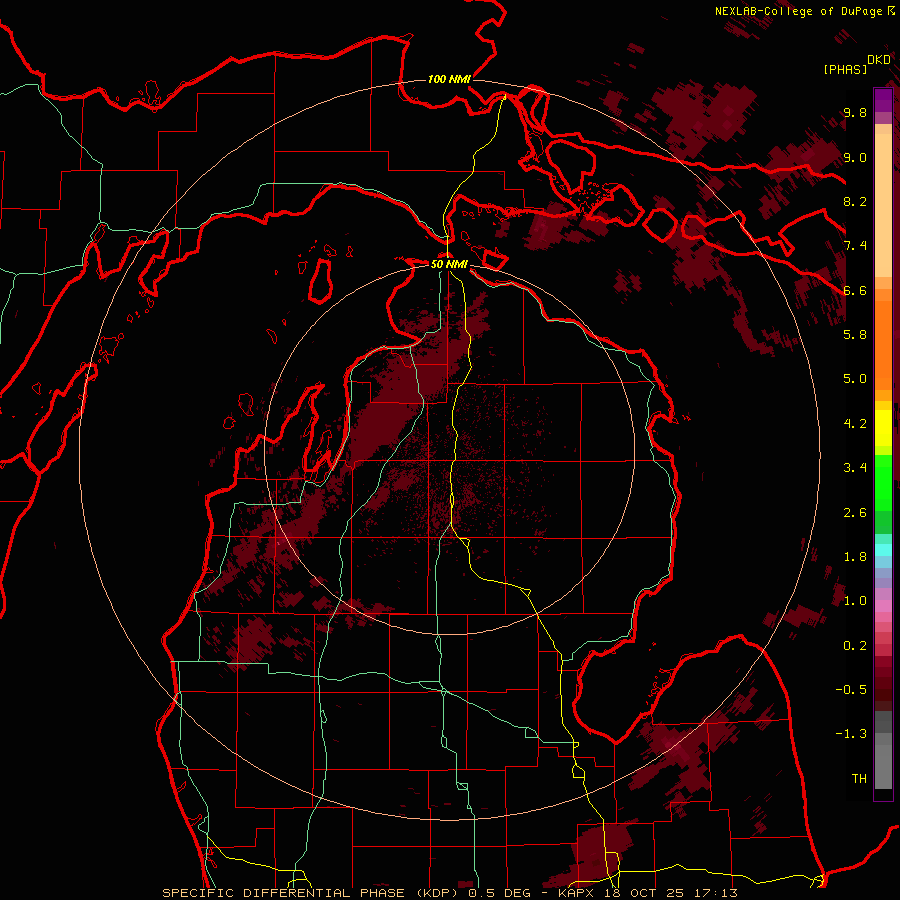Screen dimensions: 900x900
Task: Click the 3.4 value on the legend
Action: (855, 468)
